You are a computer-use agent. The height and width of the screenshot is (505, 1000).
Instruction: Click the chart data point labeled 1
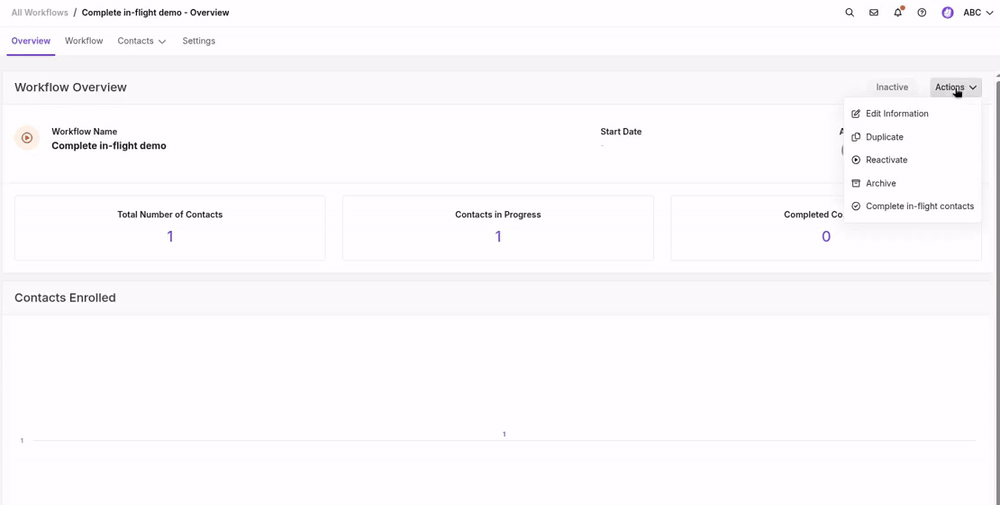504,434
